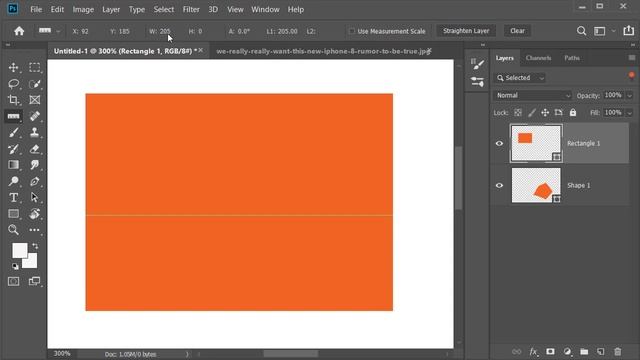This screenshot has width=640, height=360.
Task: Open the Ruler tool preset picker arrow
Action: point(58,31)
